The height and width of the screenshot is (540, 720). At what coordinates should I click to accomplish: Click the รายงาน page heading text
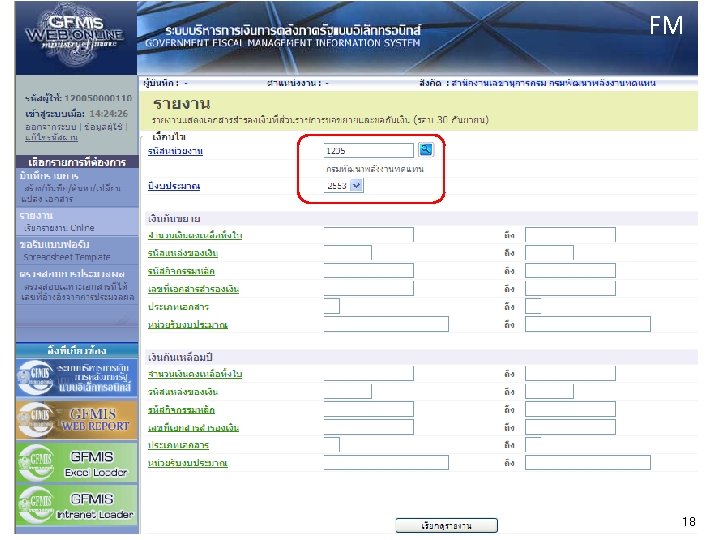click(x=181, y=104)
